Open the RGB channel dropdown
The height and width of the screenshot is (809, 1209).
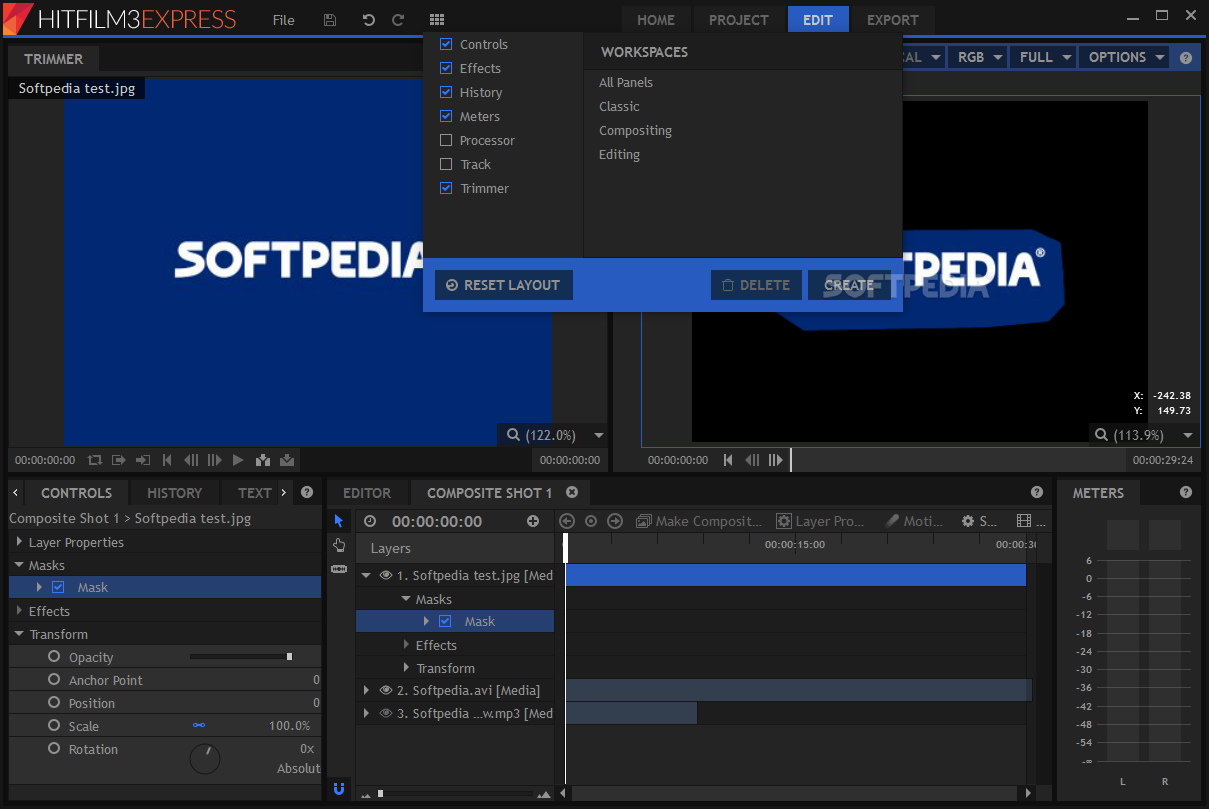pos(977,57)
